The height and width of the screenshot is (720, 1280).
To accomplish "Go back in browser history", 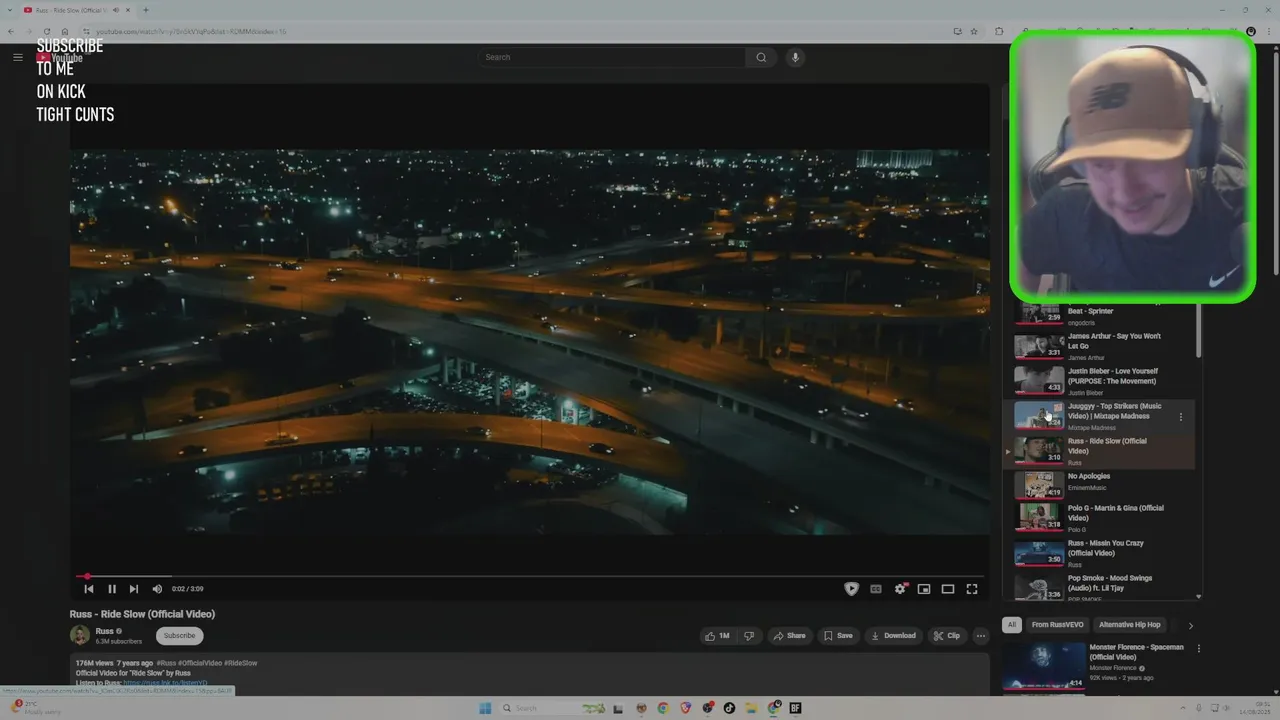I will (x=10, y=31).
